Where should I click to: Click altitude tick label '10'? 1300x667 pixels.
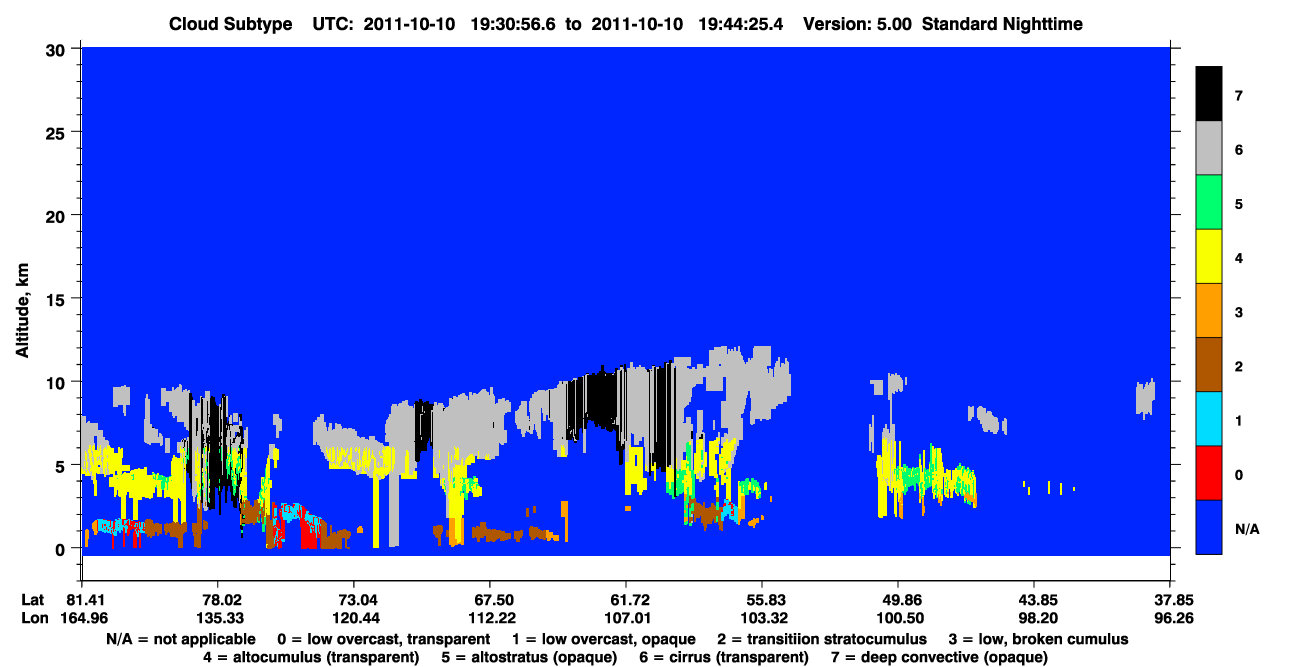[58, 382]
